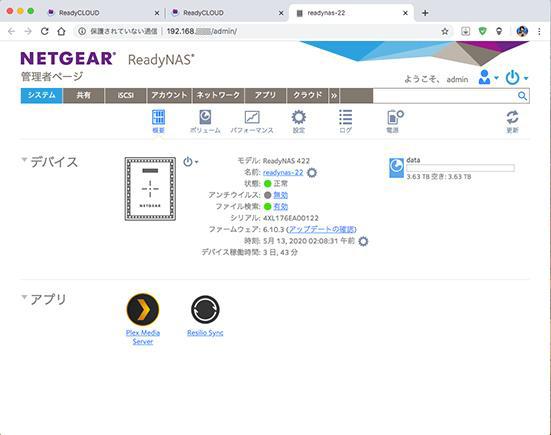Open device power dropdown beside NAS image

point(190,162)
